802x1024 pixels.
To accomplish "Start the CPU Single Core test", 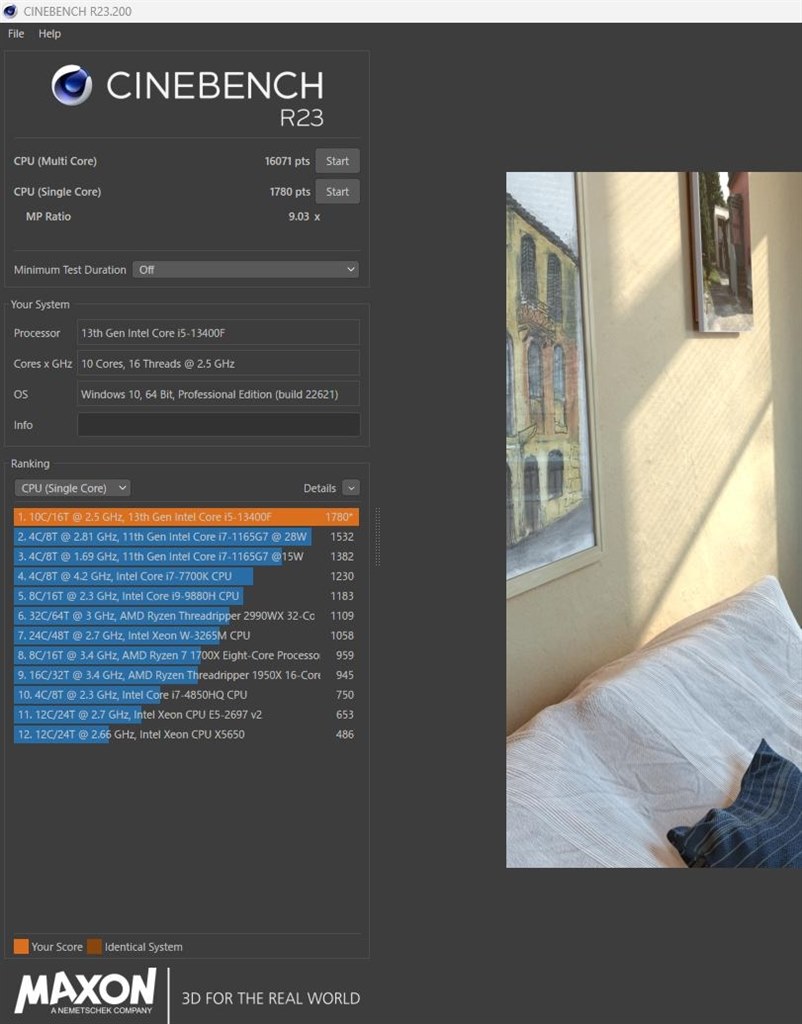I will [x=337, y=191].
